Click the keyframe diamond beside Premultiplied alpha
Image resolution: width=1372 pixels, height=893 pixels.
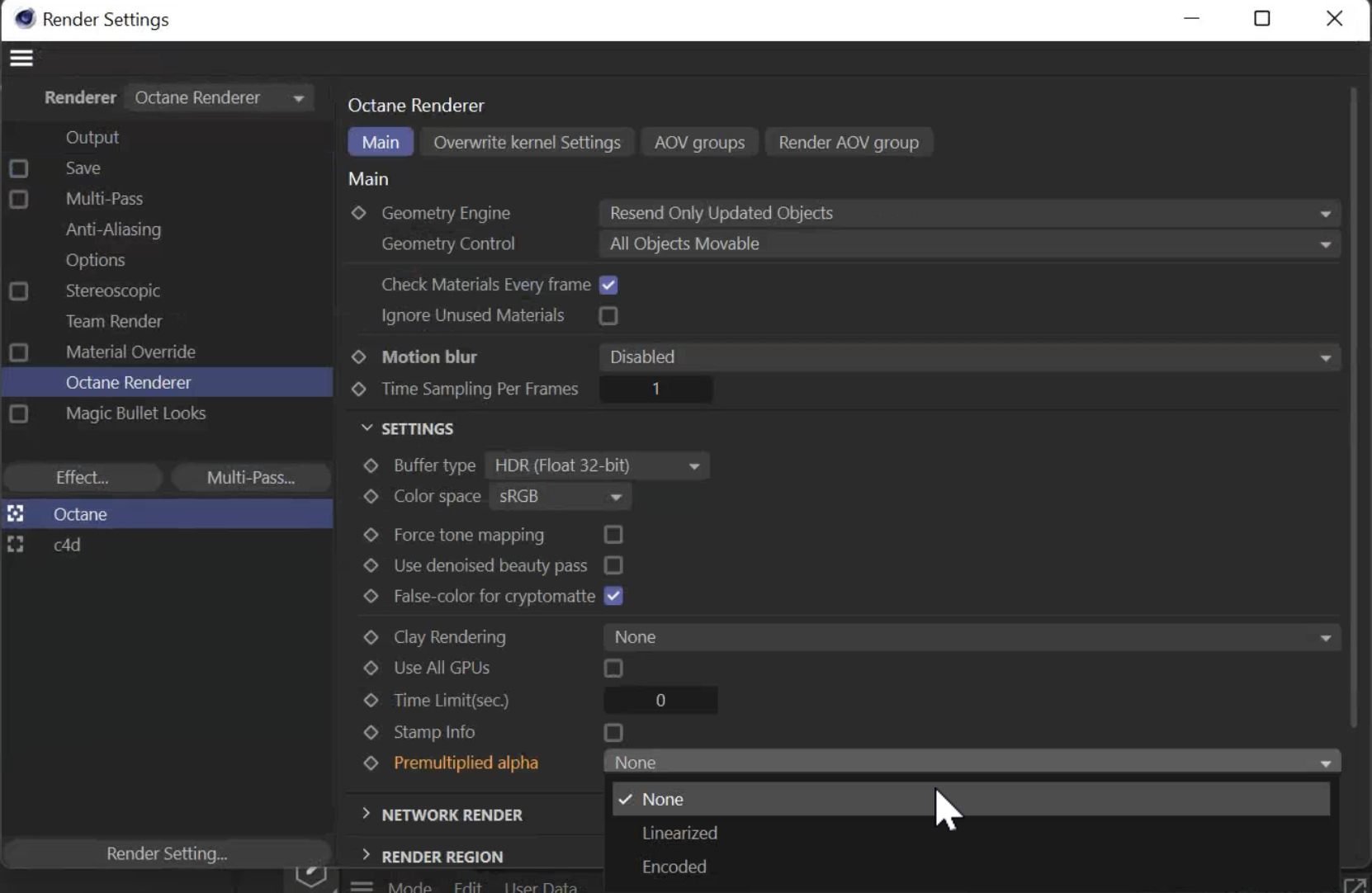click(371, 763)
